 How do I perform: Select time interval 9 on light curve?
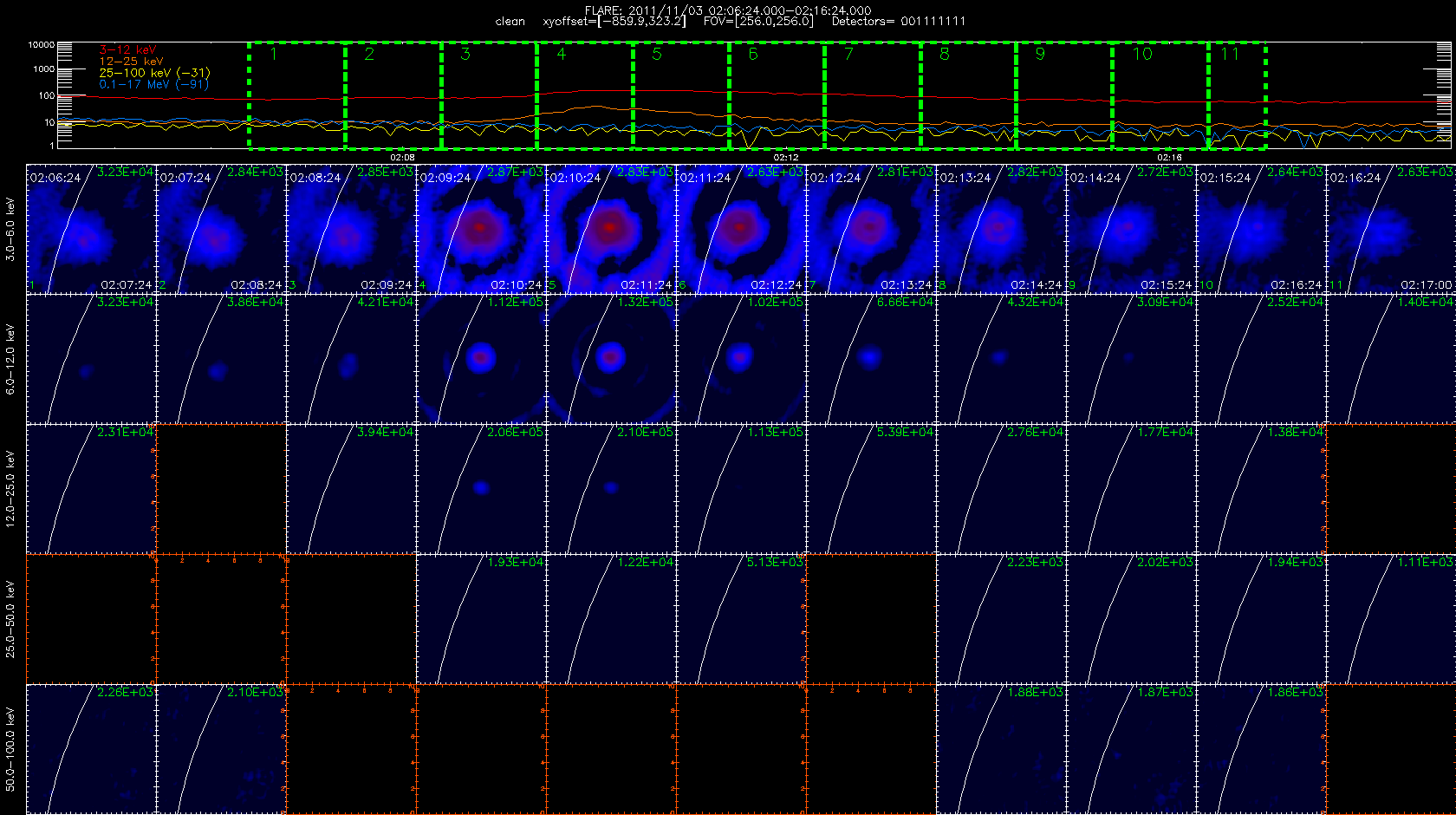[x=1064, y=95]
